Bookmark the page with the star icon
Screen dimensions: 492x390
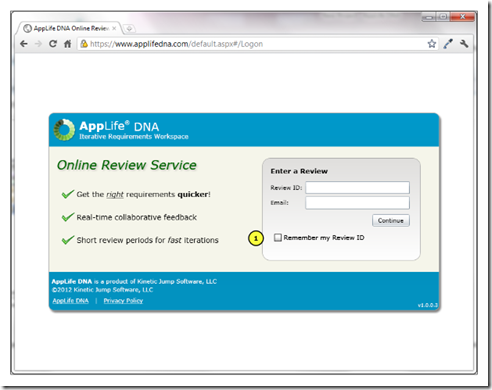[432, 44]
